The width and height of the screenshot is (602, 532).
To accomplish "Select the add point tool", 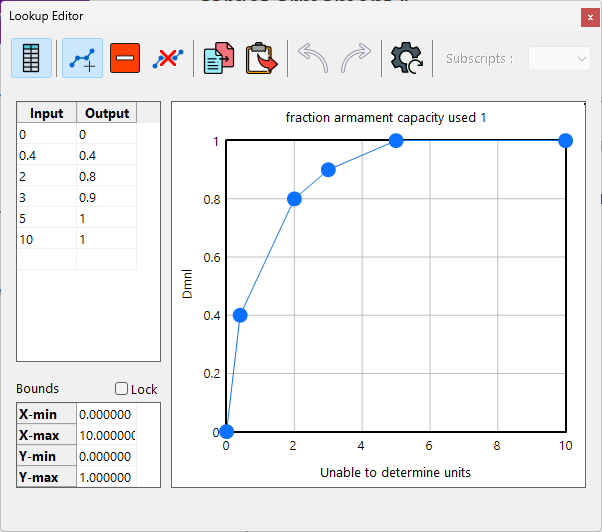I will pyautogui.click(x=82, y=59).
